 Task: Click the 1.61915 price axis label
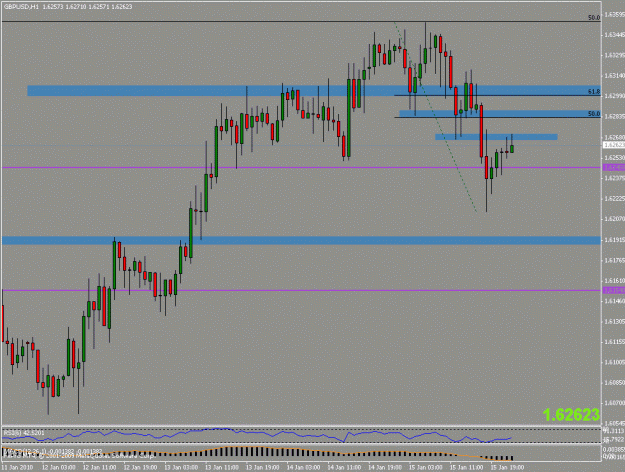click(614, 240)
